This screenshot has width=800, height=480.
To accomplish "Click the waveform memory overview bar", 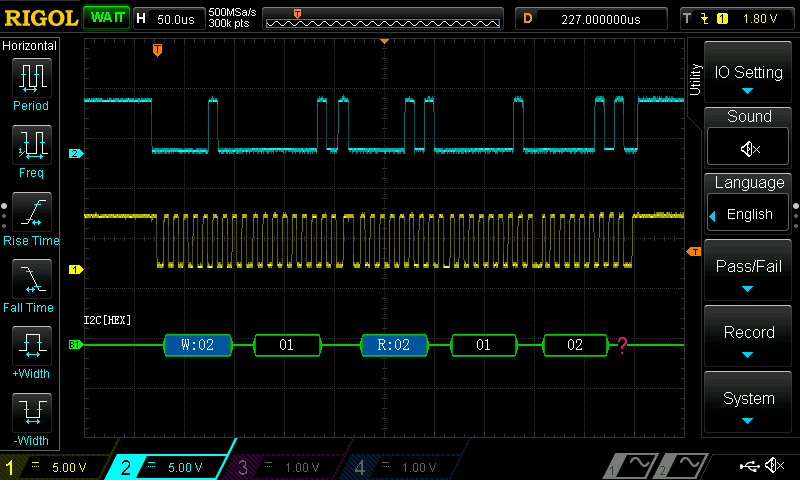I will pos(383,19).
